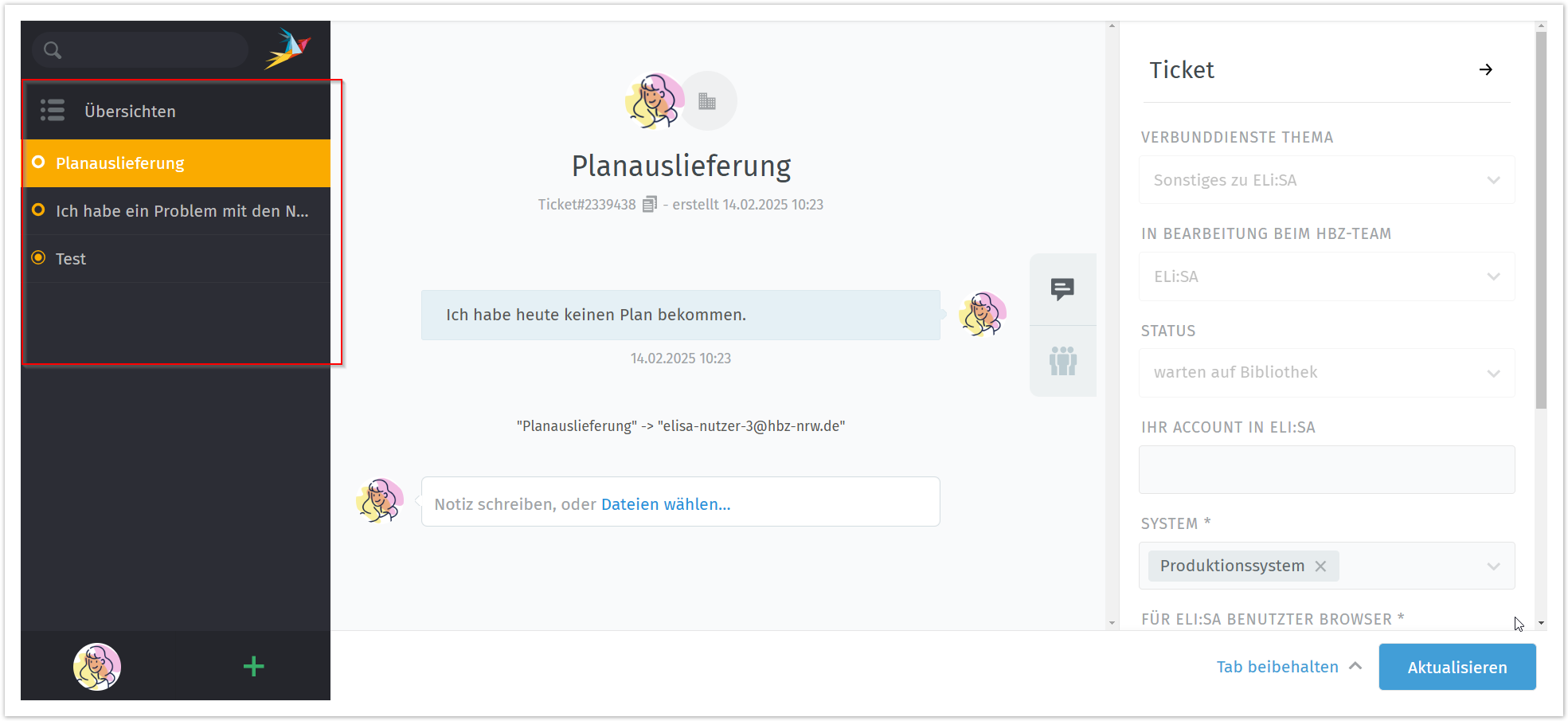The height and width of the screenshot is (721, 1568).
Task: Click the green plus icon
Action: coord(253,667)
